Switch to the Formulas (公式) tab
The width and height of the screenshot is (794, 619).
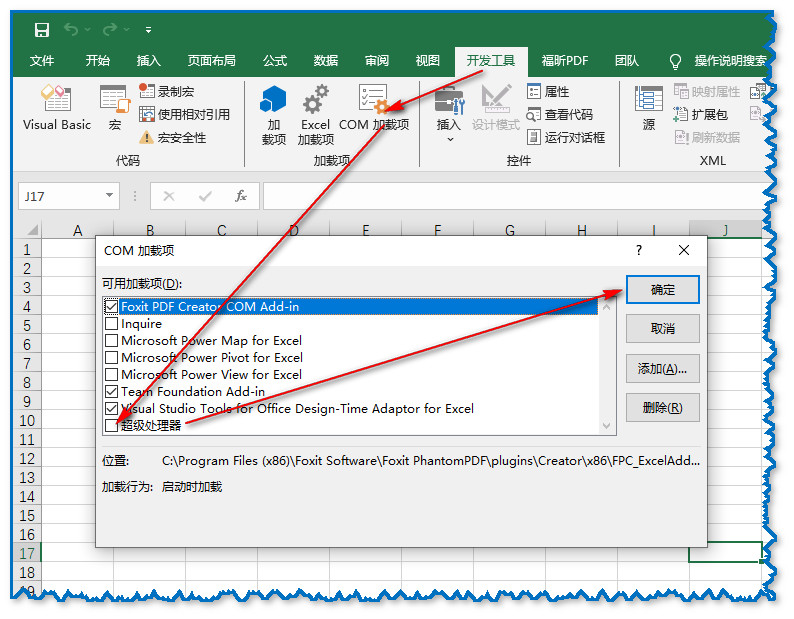(x=274, y=61)
